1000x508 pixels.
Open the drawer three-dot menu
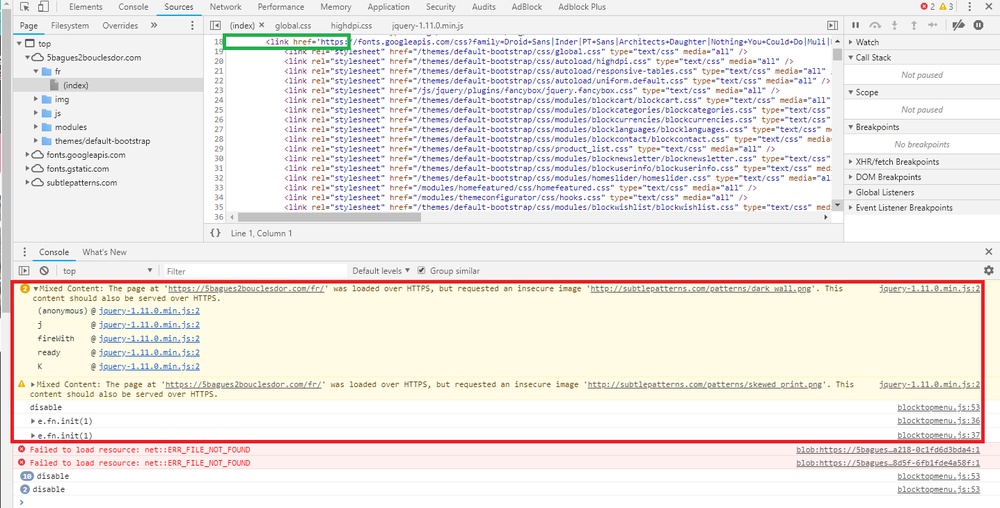[24, 252]
